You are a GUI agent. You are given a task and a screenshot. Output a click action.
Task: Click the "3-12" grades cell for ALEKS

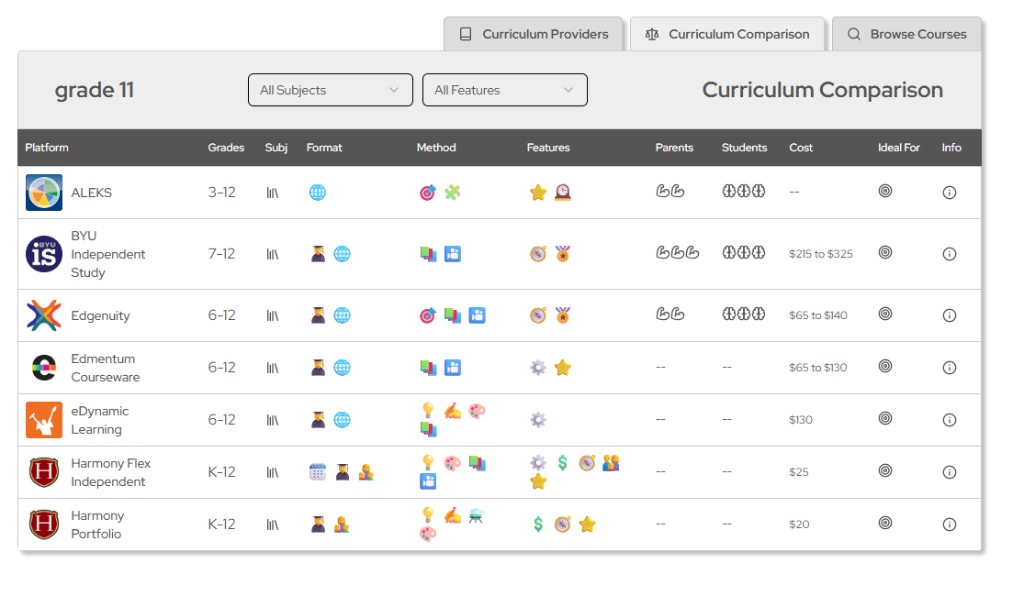[221, 193]
